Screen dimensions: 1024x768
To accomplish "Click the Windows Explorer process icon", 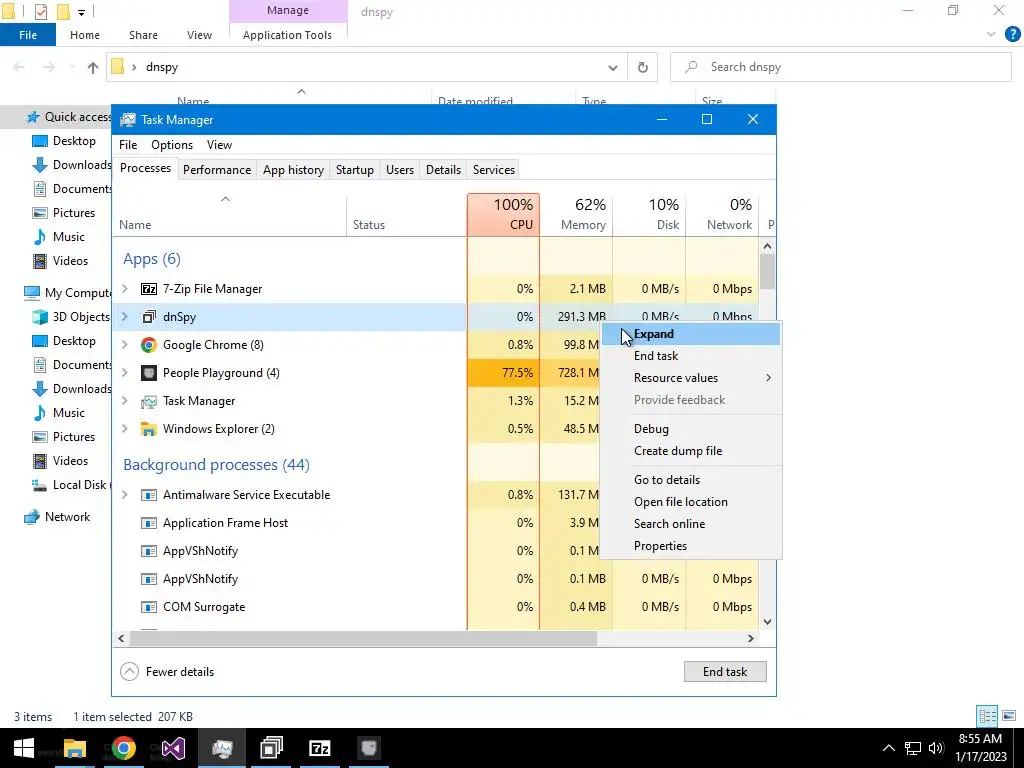I will 149,429.
